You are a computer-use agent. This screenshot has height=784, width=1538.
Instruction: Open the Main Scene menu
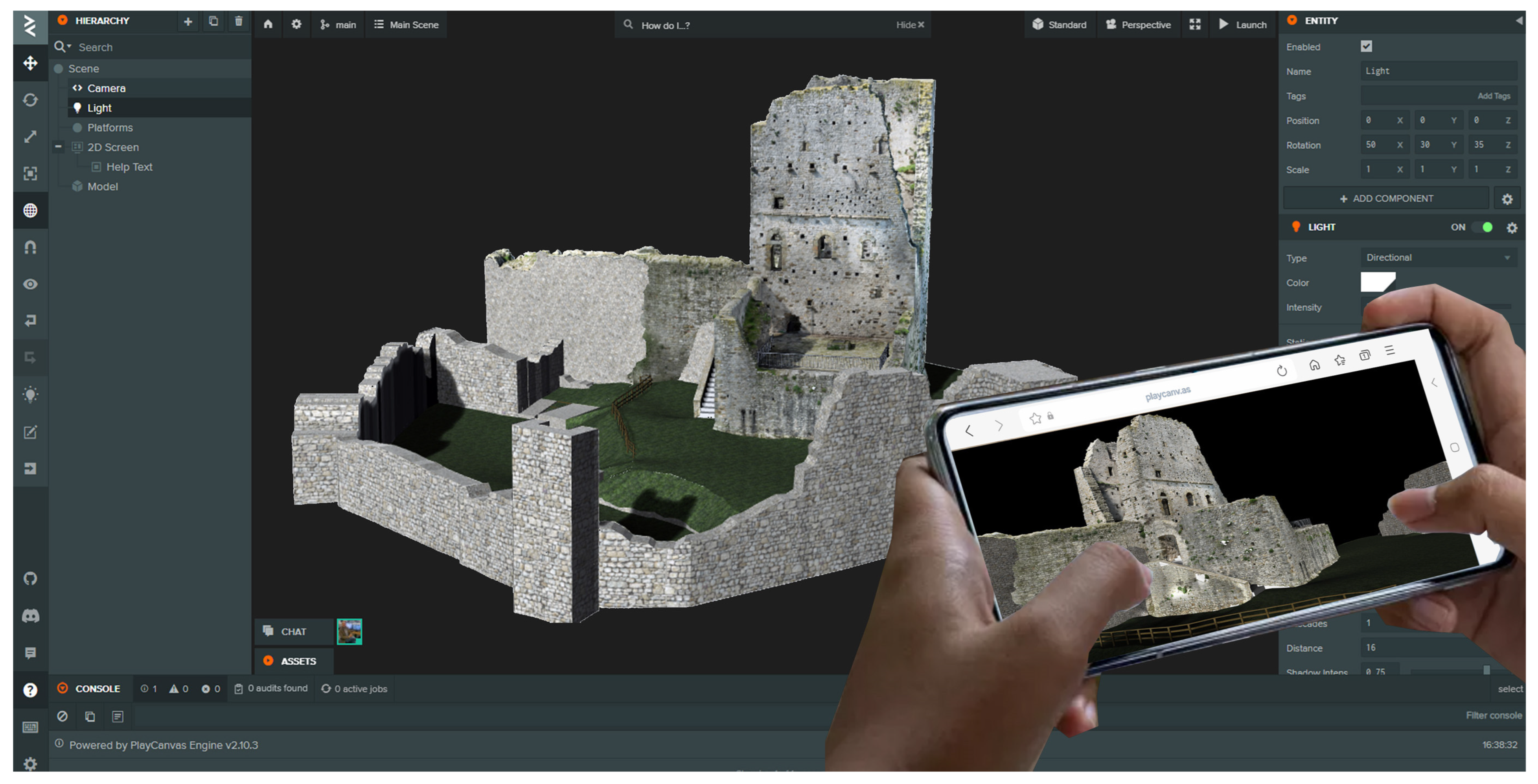(406, 24)
